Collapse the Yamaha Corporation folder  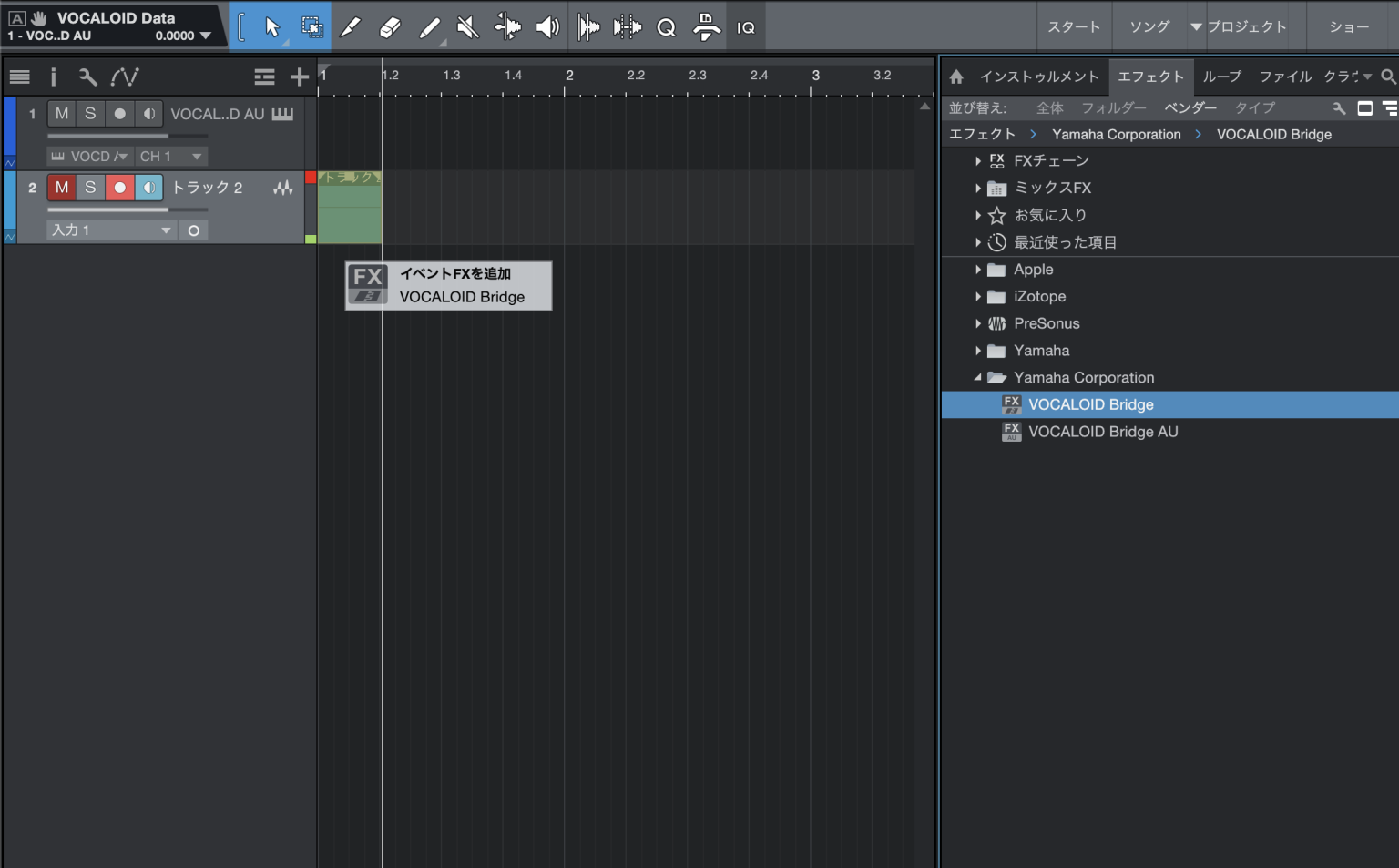click(978, 377)
